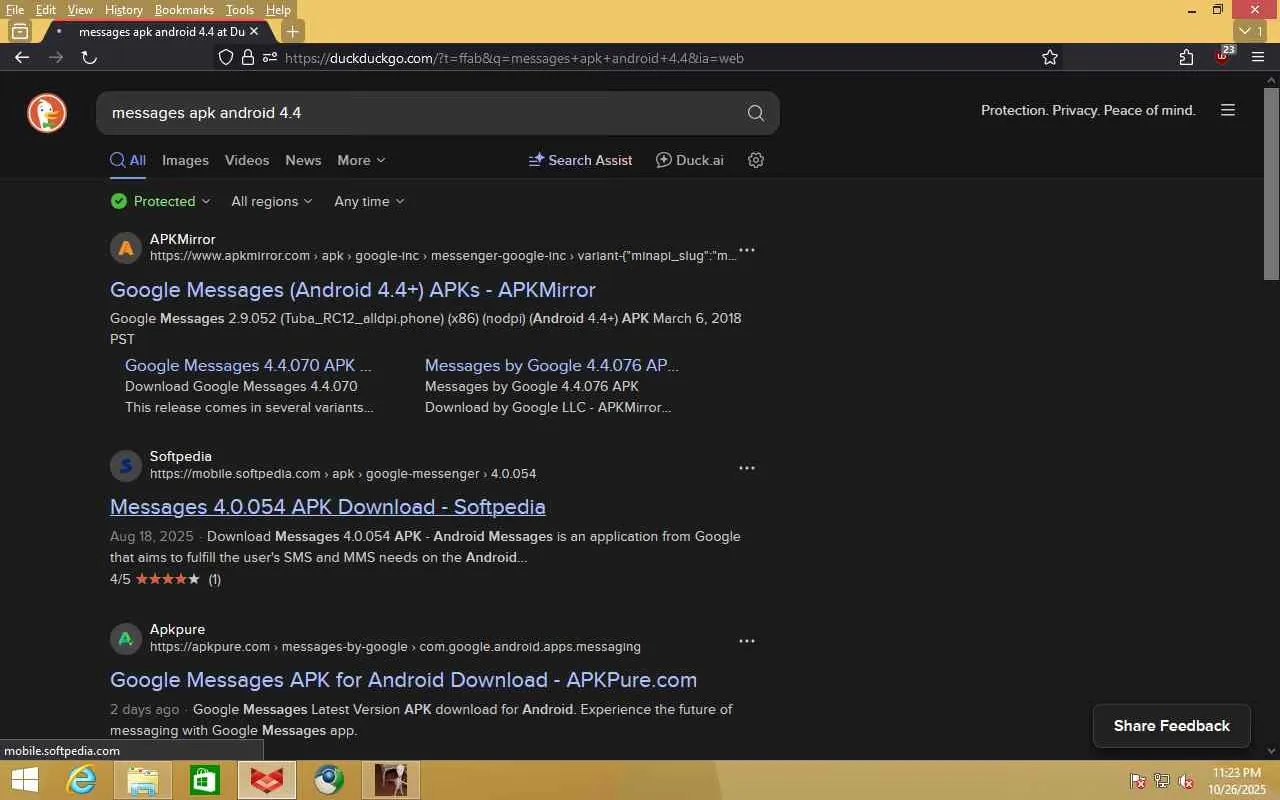The image size is (1280, 800).
Task: Expand the More search categories dropdown
Action: click(361, 160)
